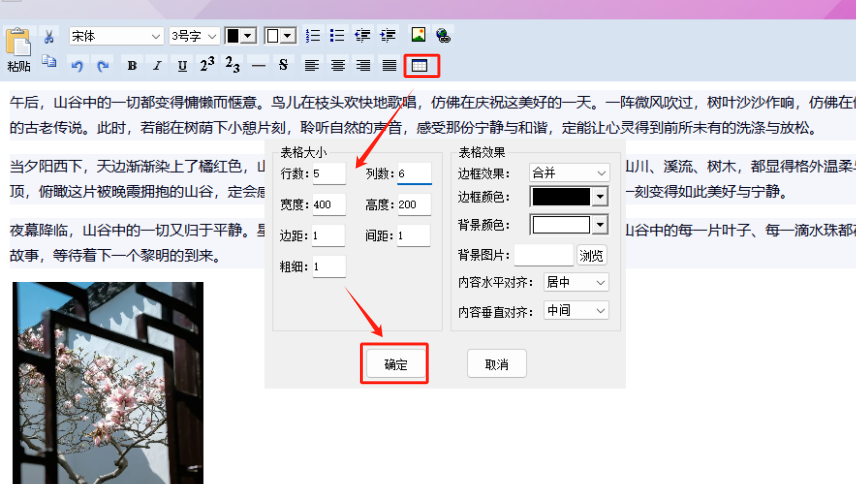Open the toolbar text color dropdown arrow

click(248, 36)
